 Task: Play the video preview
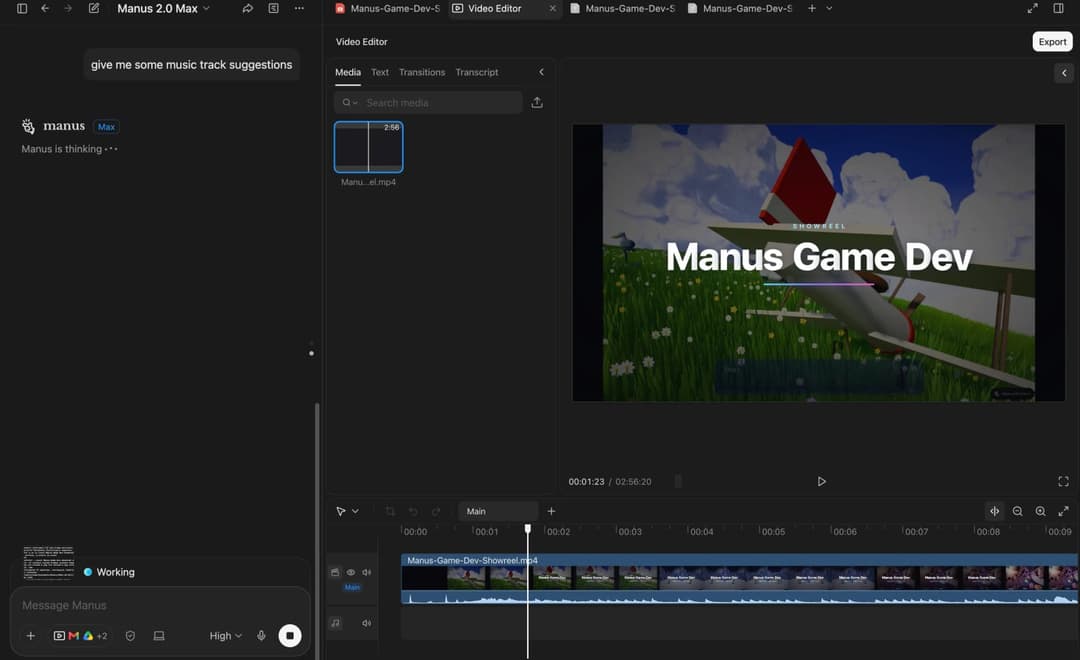(821, 482)
